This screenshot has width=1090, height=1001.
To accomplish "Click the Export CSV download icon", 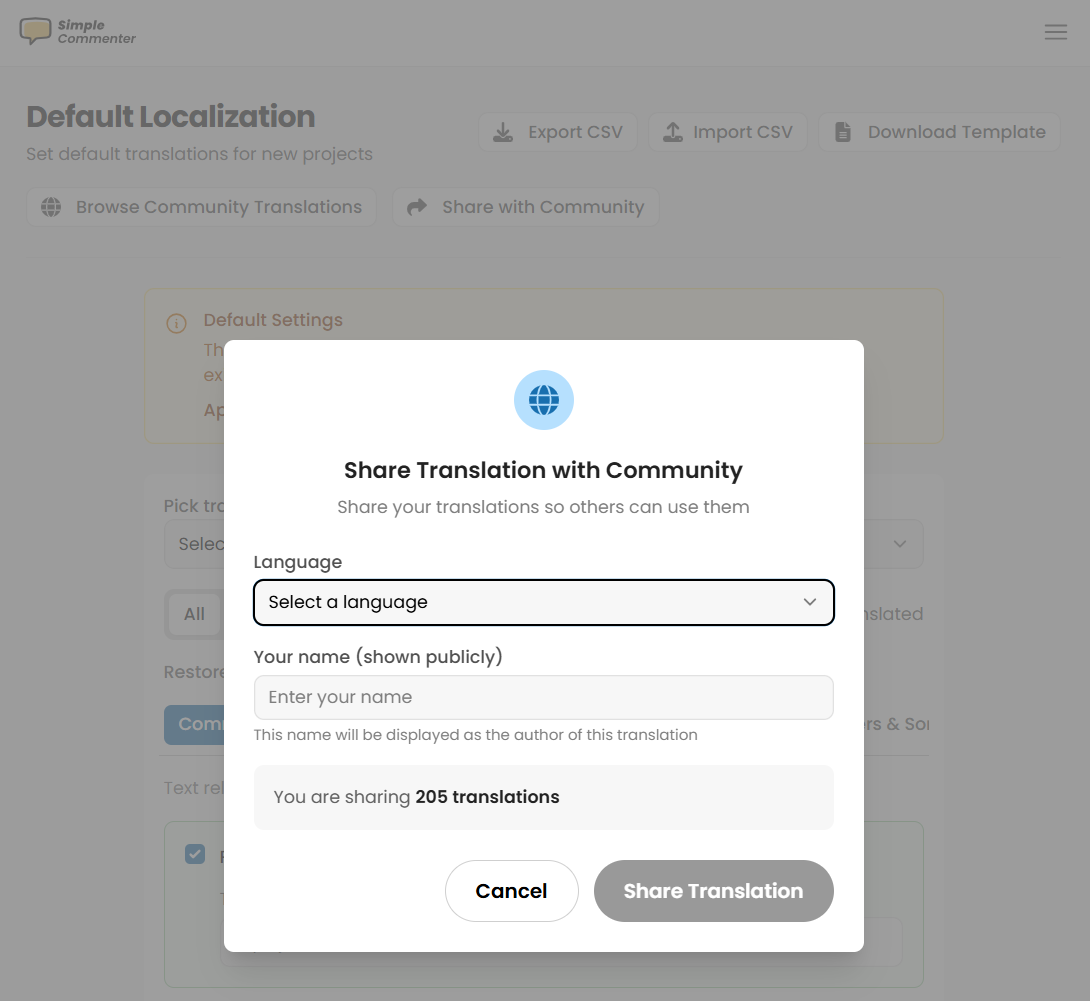I will coord(504,132).
